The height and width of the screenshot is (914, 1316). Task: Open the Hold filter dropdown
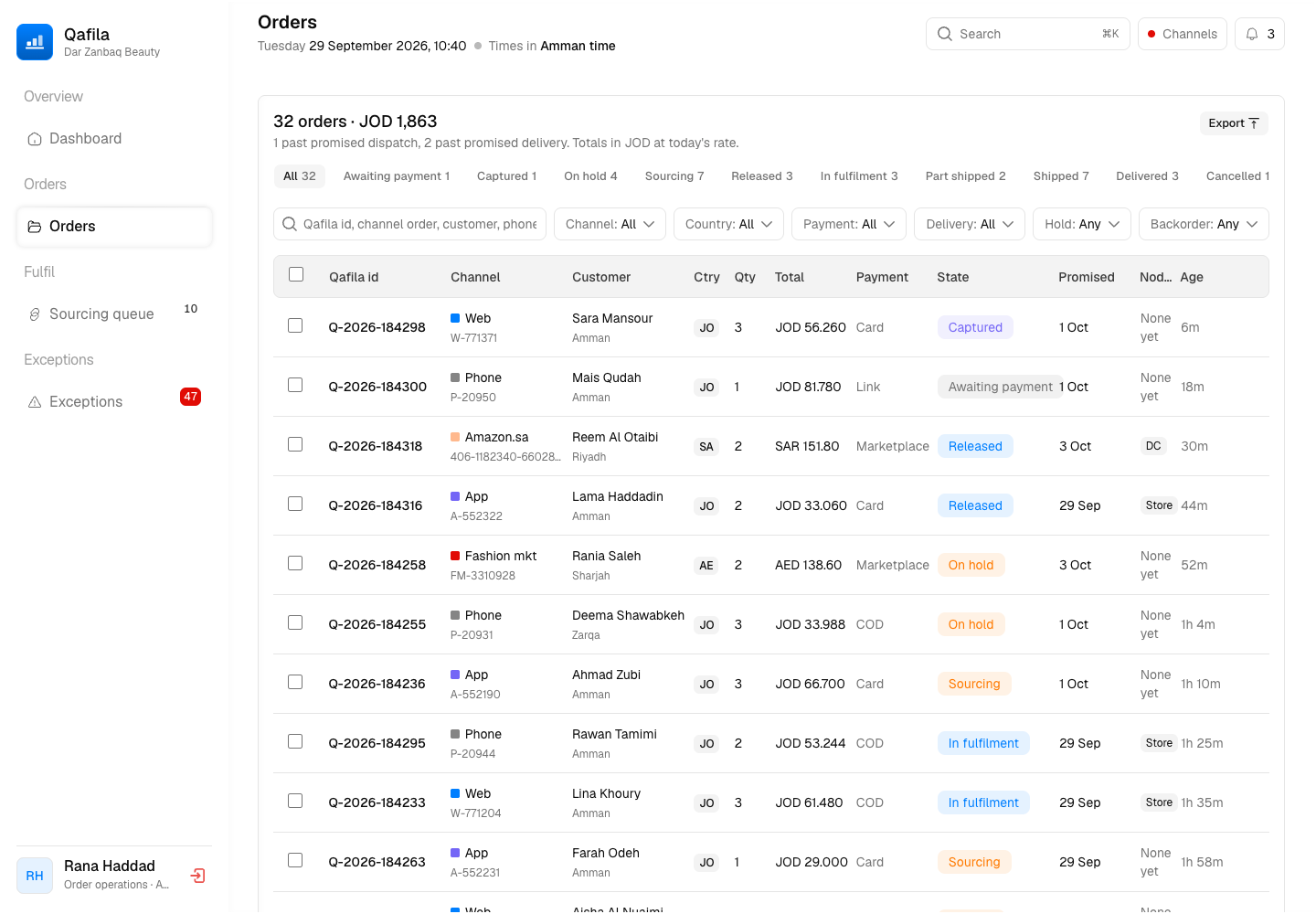pos(1082,224)
